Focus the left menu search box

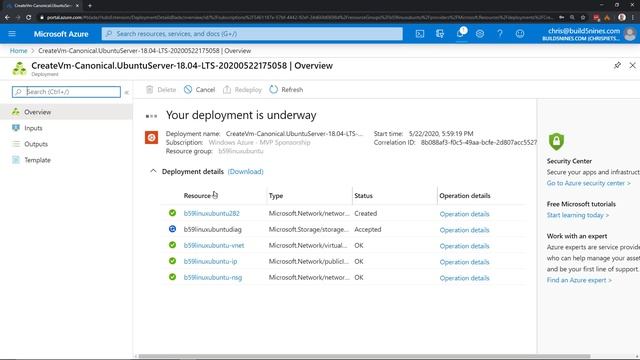(x=66, y=92)
